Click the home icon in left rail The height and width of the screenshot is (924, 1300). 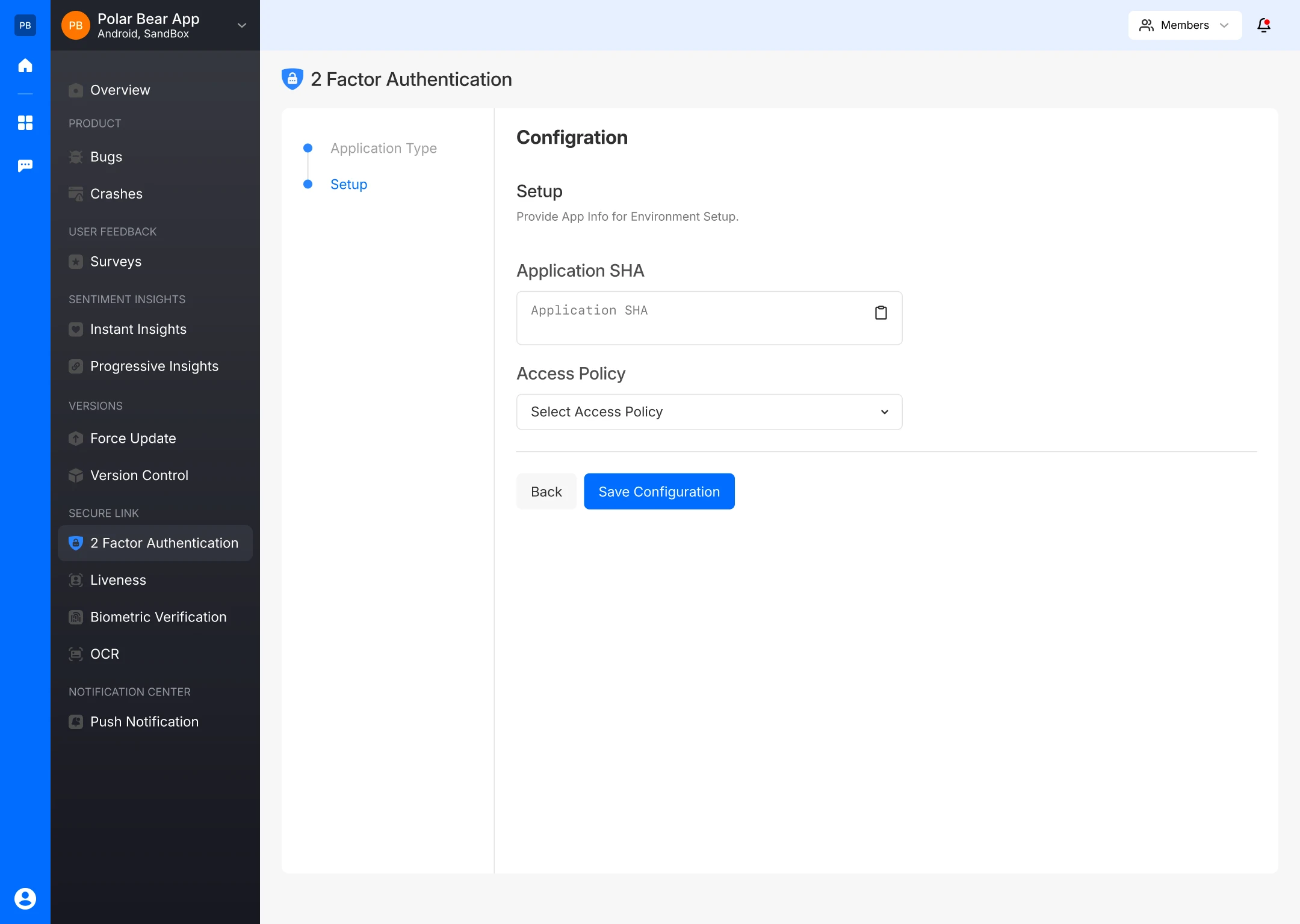point(25,65)
